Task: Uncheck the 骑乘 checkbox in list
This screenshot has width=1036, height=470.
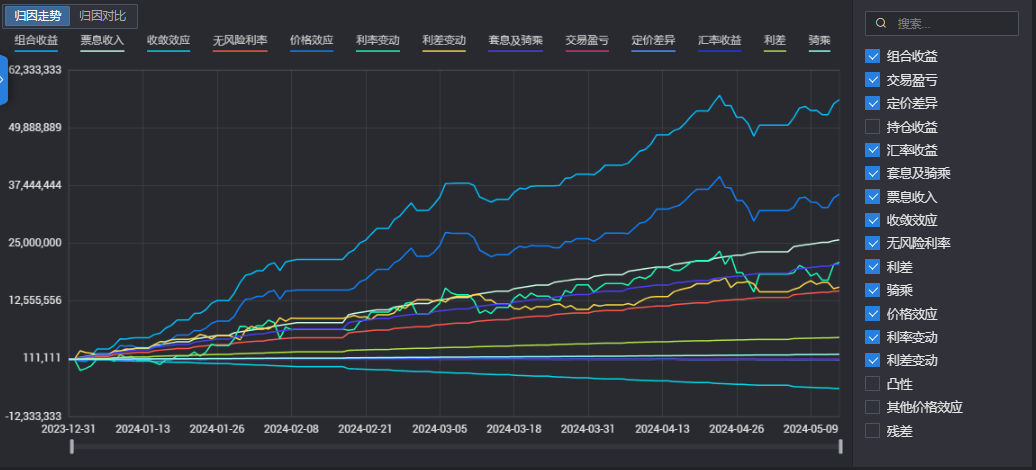Action: [x=872, y=290]
